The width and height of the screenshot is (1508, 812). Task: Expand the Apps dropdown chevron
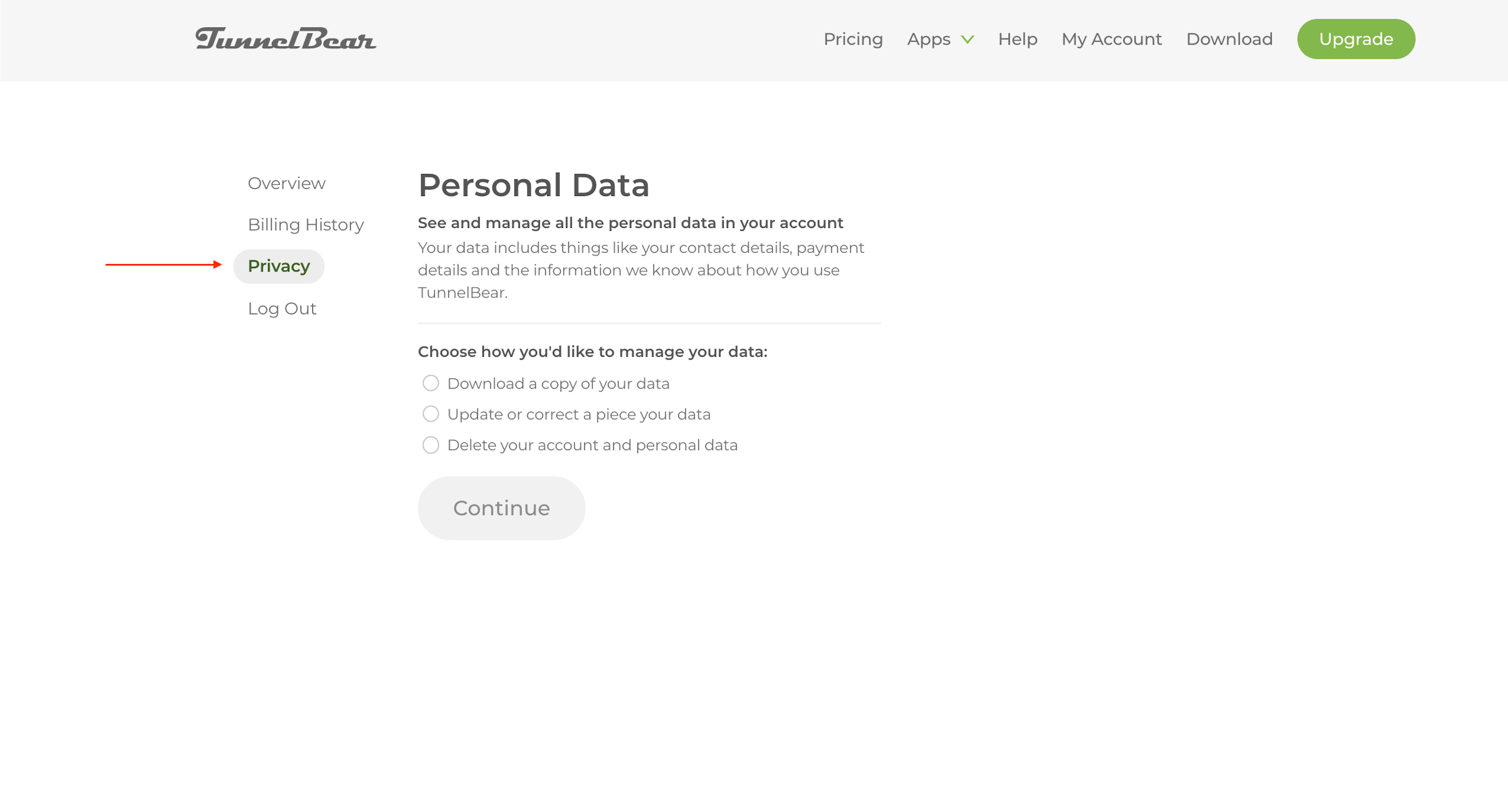tap(967, 39)
